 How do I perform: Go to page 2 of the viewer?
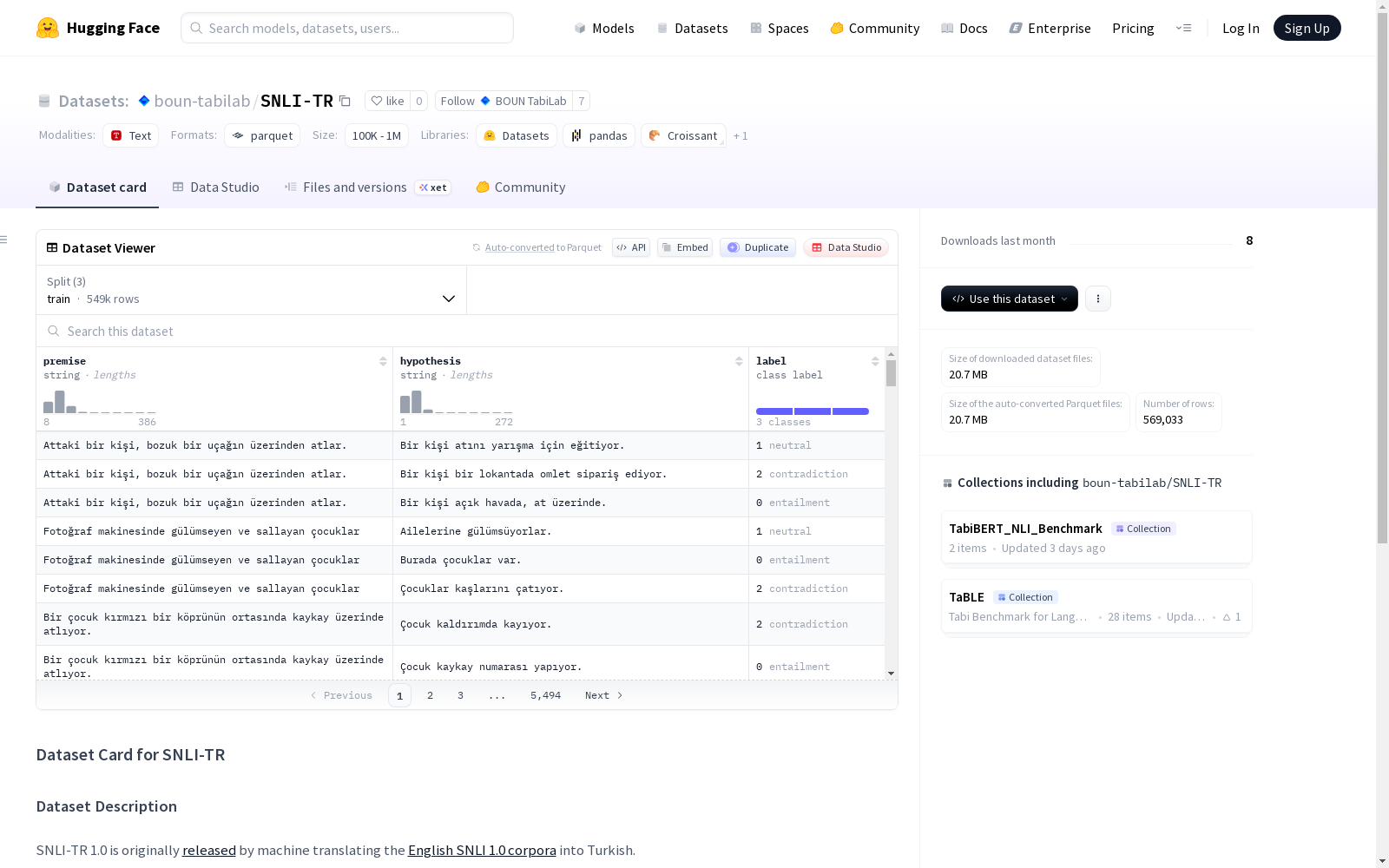(x=430, y=695)
